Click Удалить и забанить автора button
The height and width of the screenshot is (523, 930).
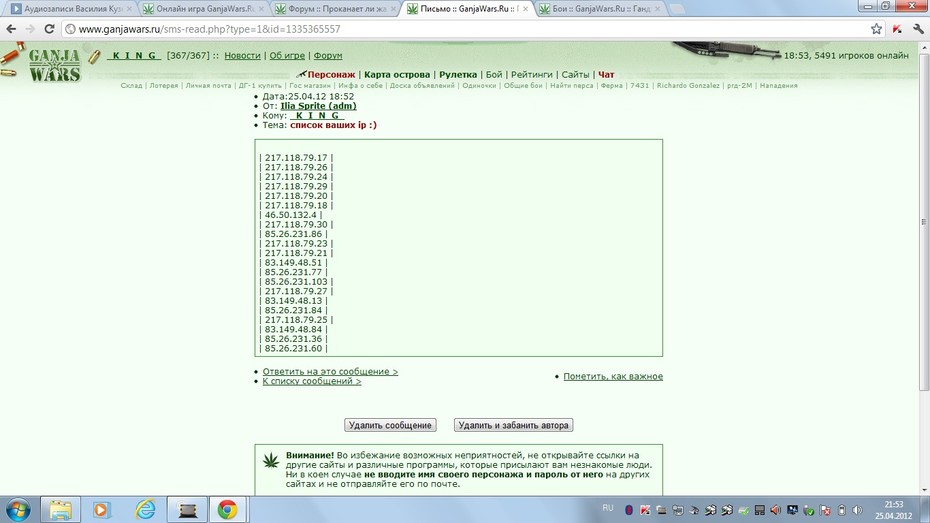tap(514, 425)
